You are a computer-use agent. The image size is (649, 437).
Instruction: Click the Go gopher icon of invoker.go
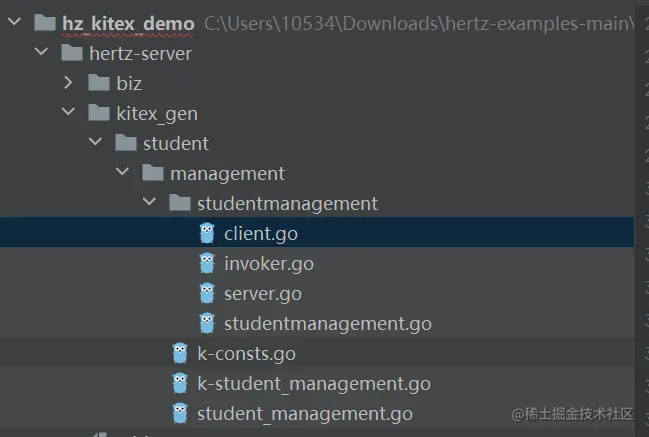click(x=207, y=263)
